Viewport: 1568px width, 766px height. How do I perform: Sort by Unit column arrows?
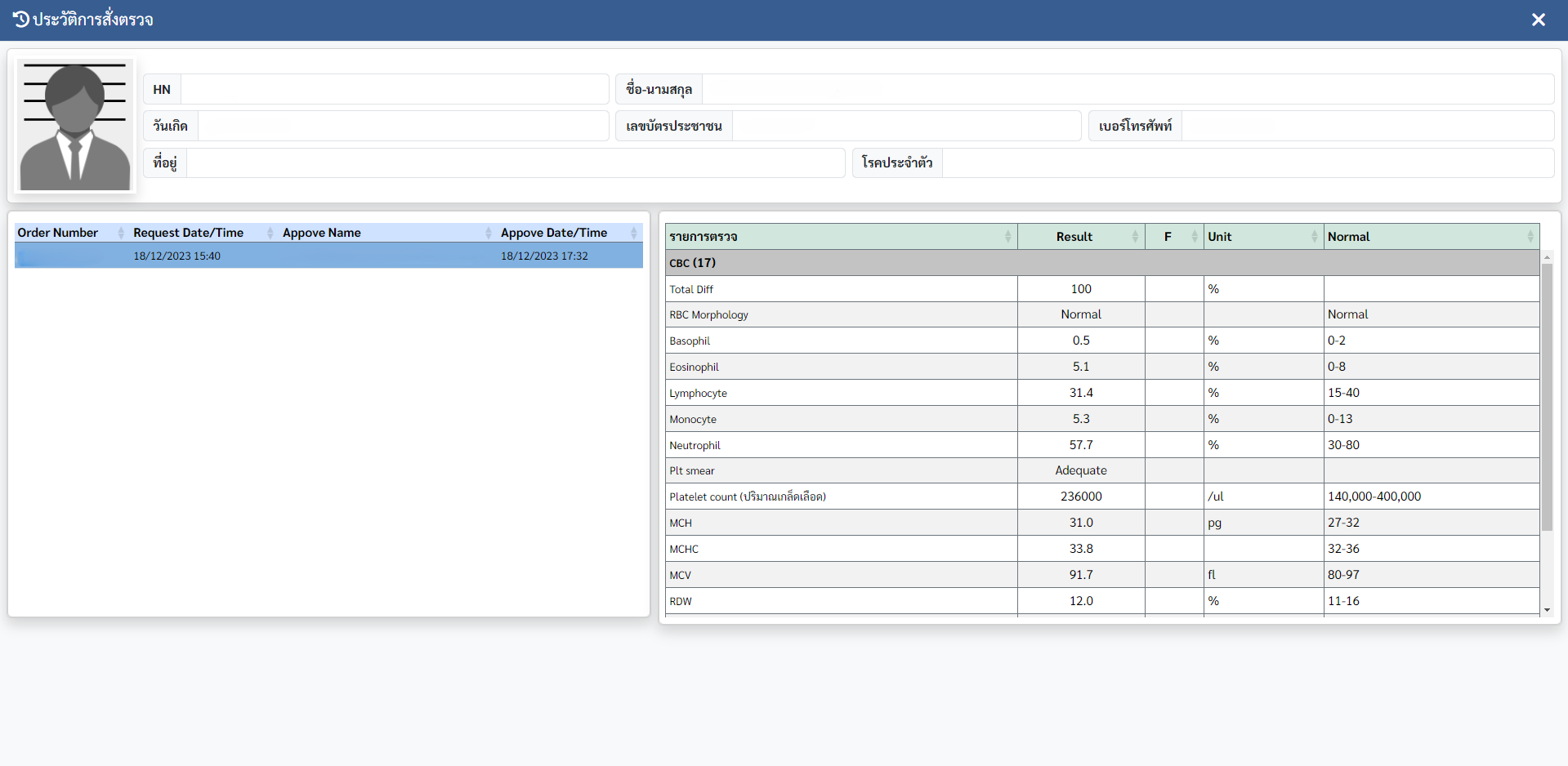[1314, 237]
